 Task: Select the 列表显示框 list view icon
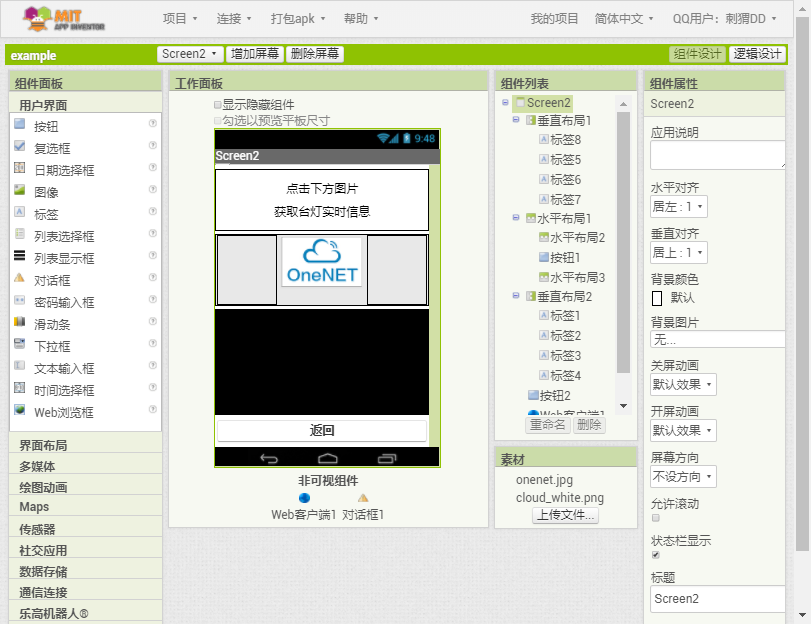[20, 256]
